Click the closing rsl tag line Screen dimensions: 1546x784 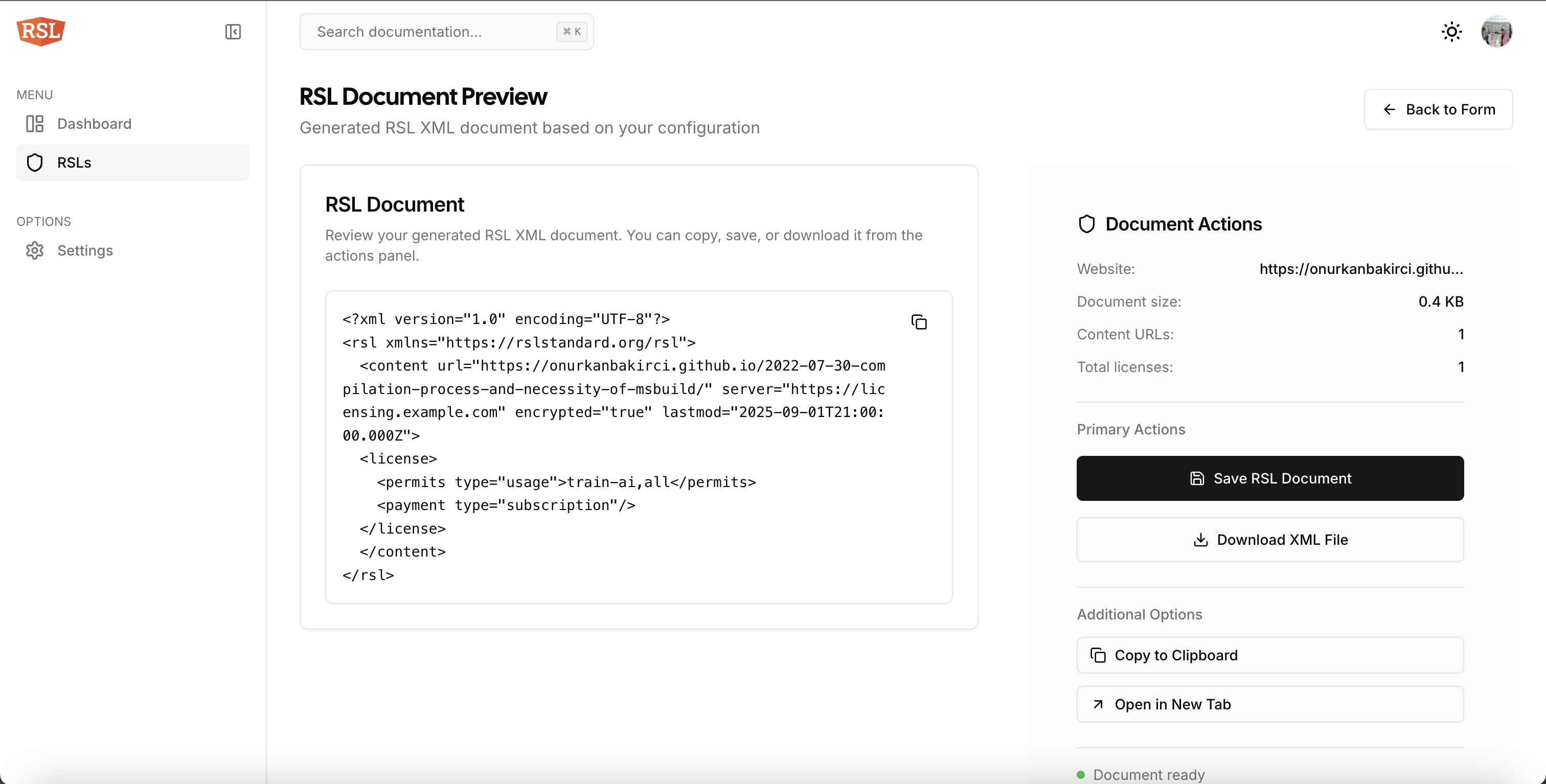pyautogui.click(x=368, y=574)
